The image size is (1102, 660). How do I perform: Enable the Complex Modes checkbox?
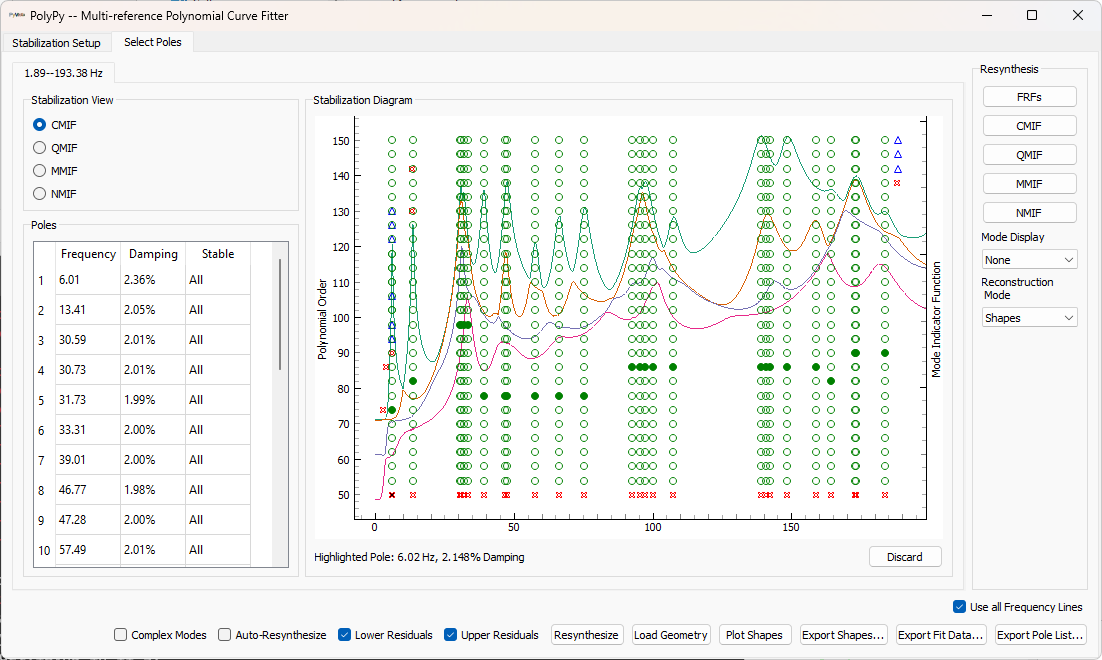(120, 634)
